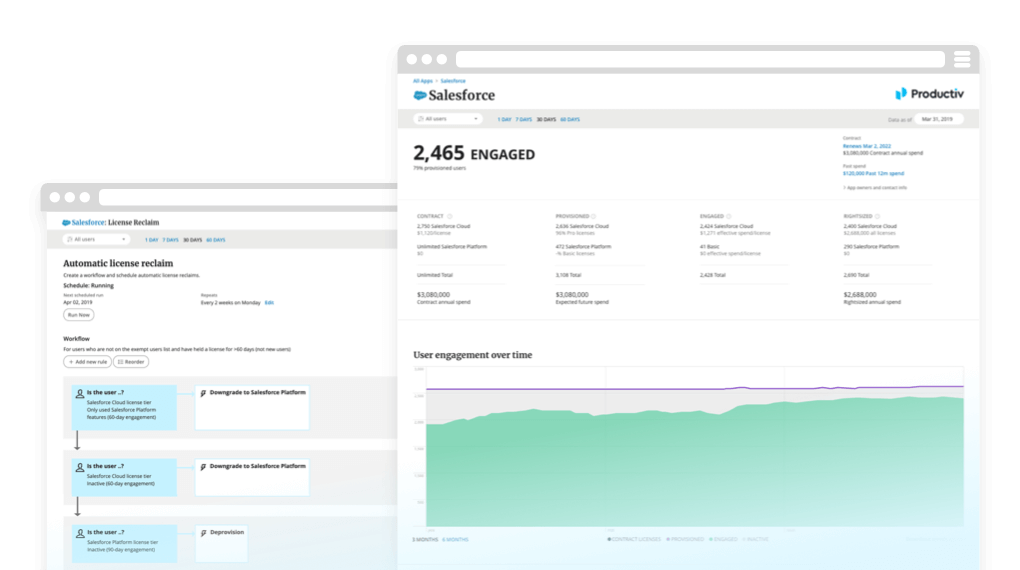Expand App owners and contact info
Image resolution: width=1020 pixels, height=570 pixels.
[875, 187]
